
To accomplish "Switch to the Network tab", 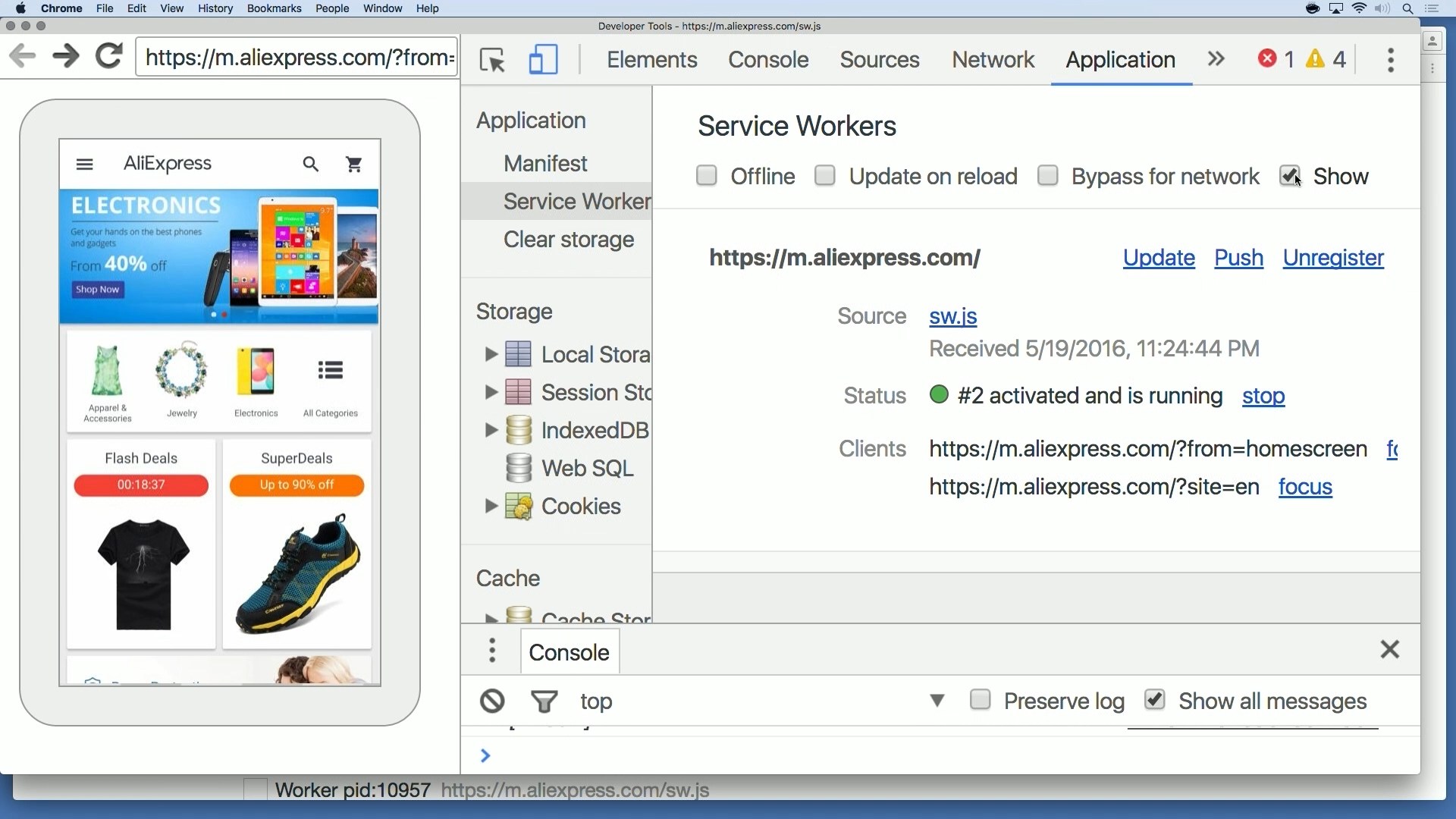I will pos(993,60).
